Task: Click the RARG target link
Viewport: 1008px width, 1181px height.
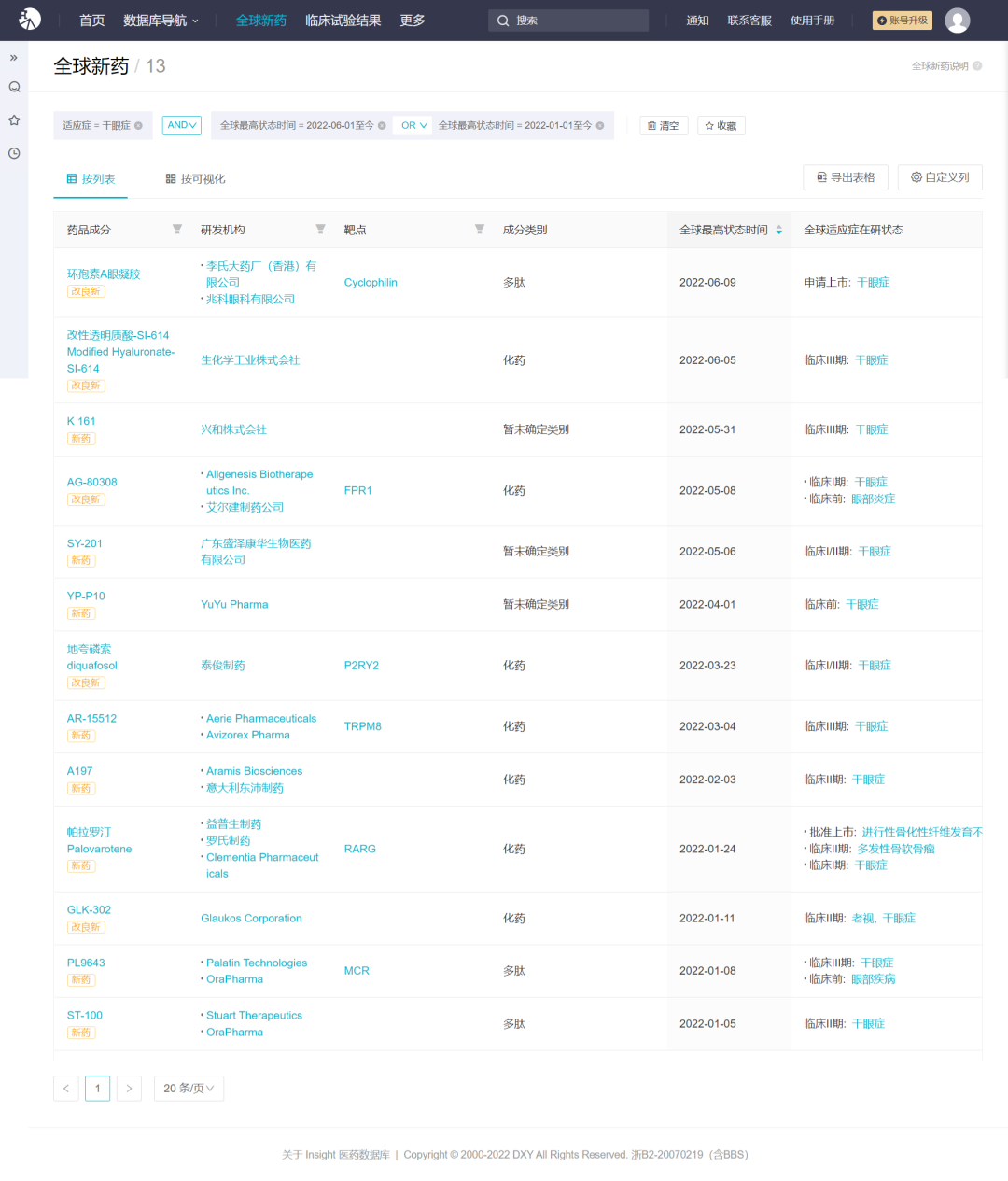Action: (360, 850)
